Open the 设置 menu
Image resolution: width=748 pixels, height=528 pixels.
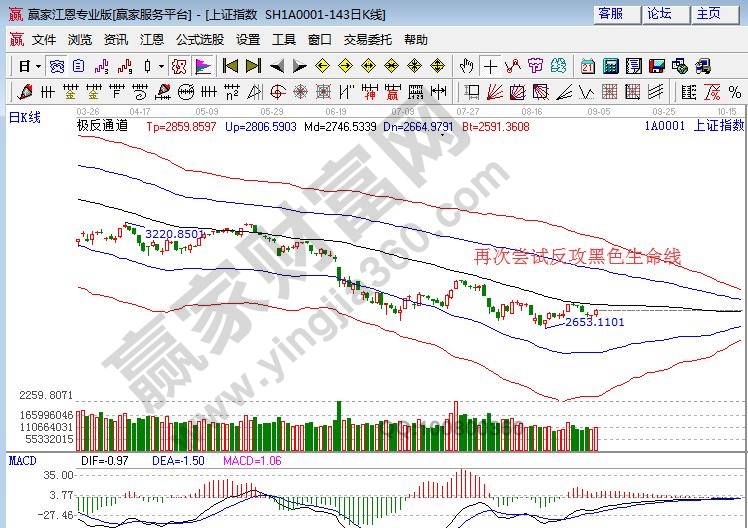click(248, 40)
